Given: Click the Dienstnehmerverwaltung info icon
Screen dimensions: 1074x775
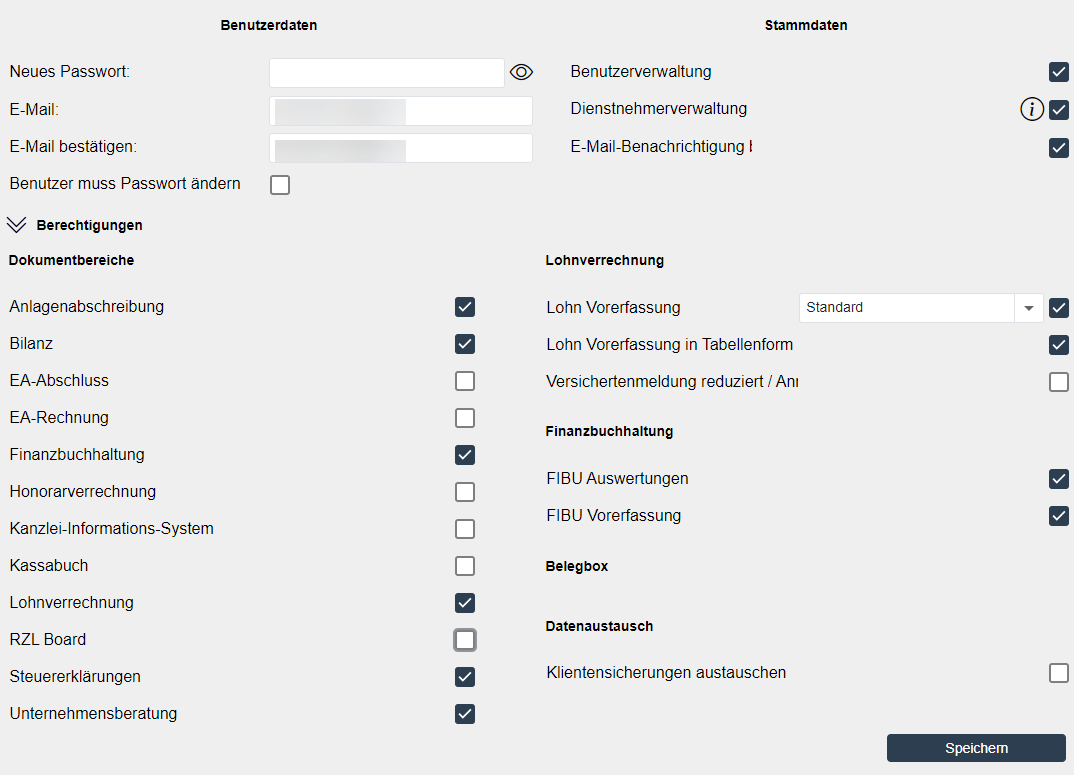Looking at the screenshot, I should coord(1032,110).
